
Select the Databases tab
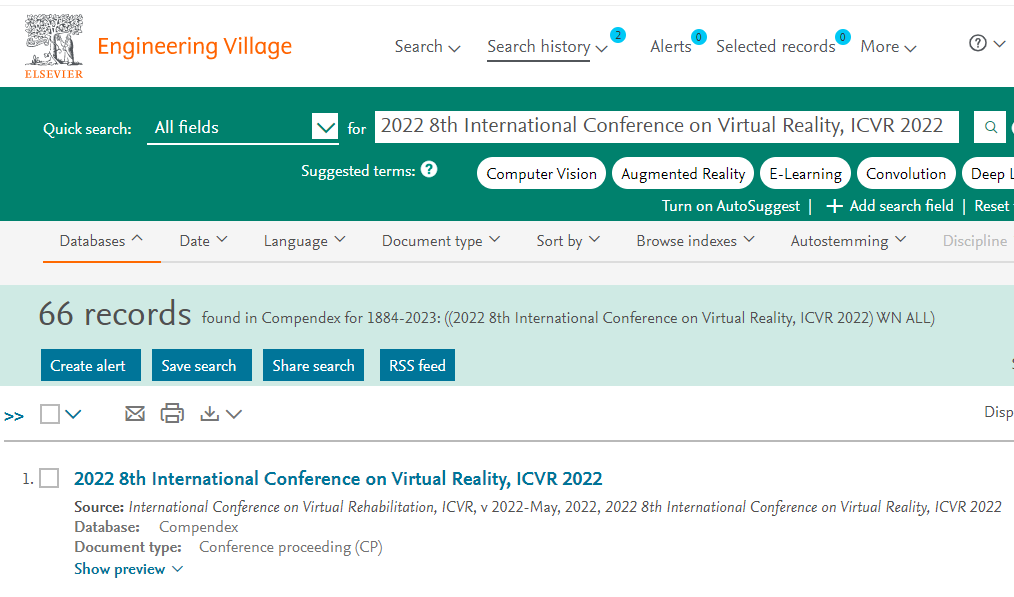click(x=102, y=241)
